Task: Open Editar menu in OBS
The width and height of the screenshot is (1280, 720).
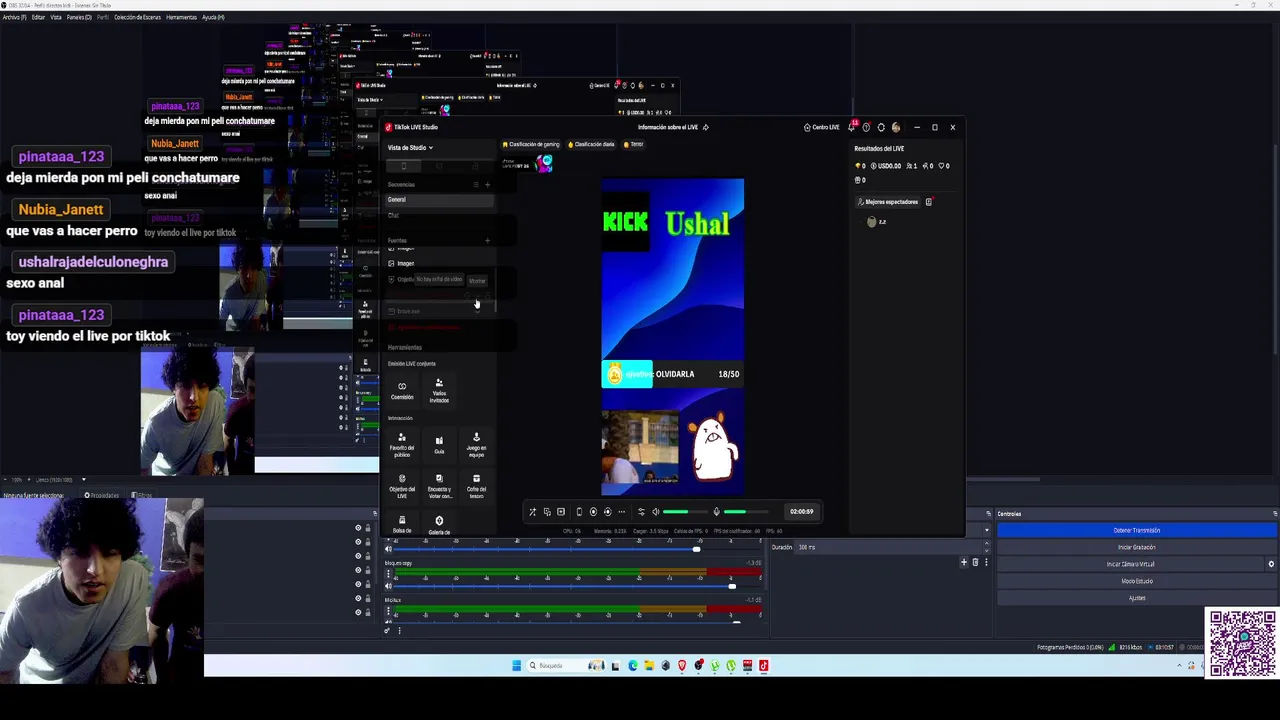Action: (39, 17)
